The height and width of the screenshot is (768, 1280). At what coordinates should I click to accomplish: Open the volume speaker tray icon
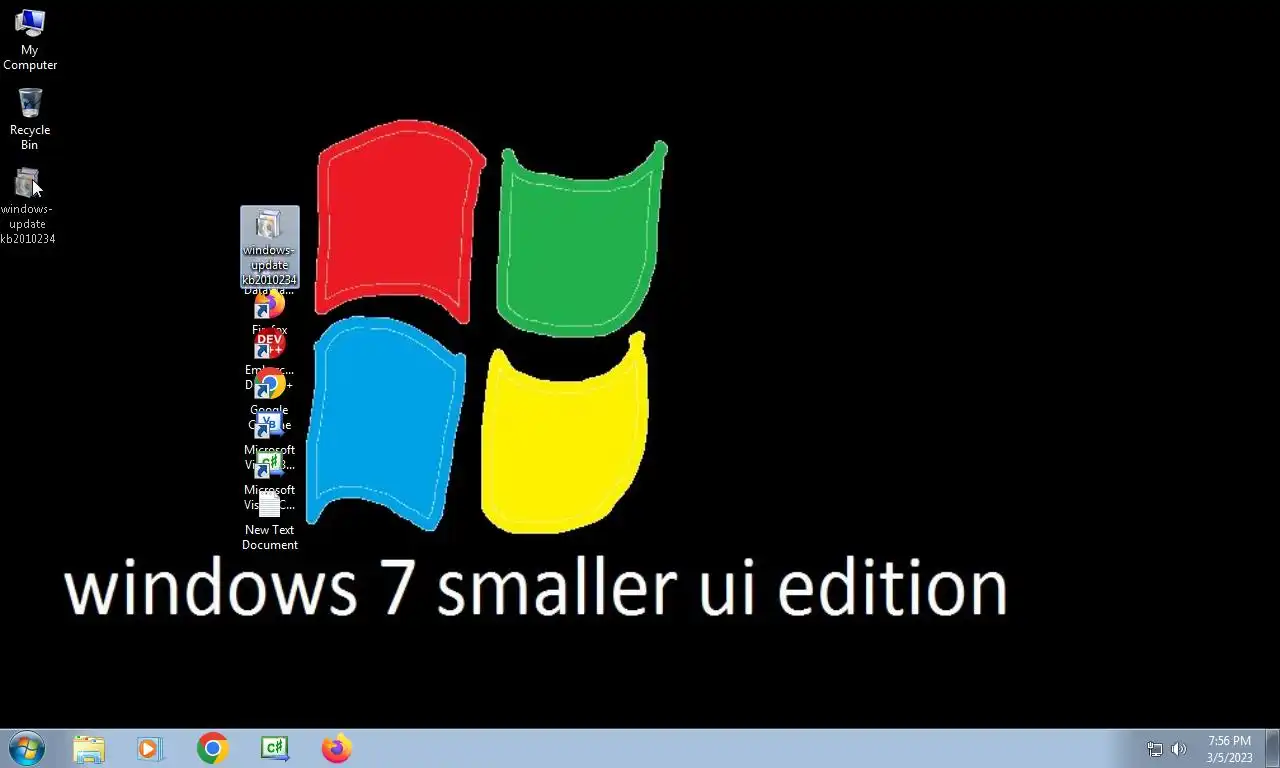1179,749
